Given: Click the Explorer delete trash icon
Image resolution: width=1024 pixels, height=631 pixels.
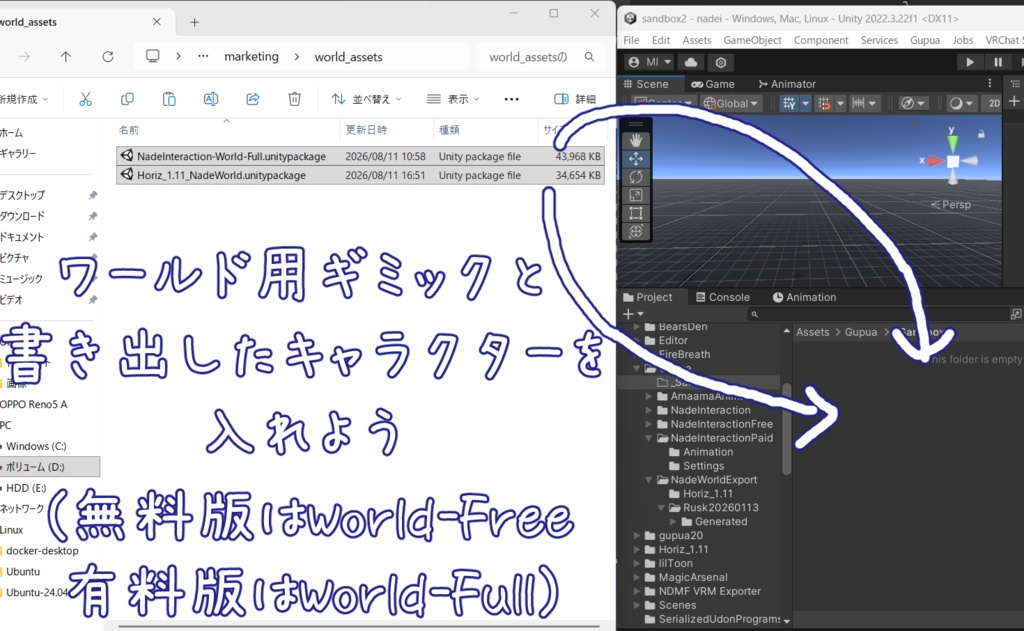Looking at the screenshot, I should click(295, 99).
